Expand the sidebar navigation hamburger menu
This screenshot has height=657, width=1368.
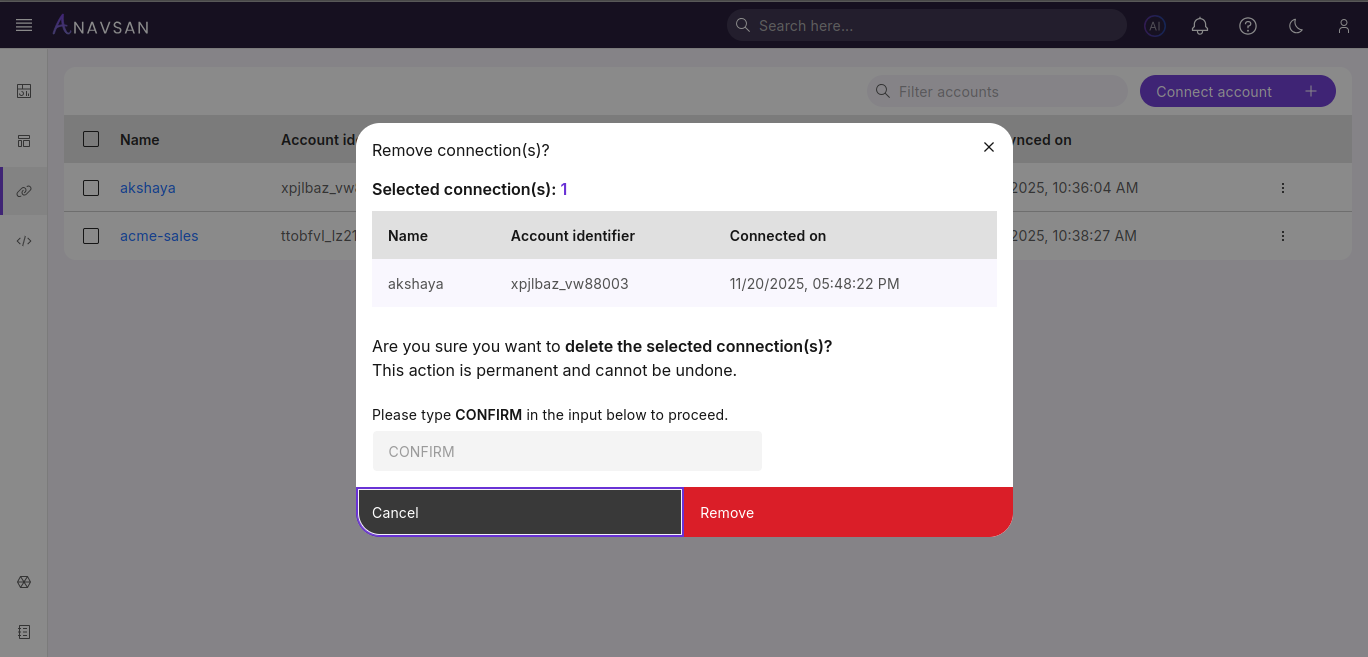point(25,25)
